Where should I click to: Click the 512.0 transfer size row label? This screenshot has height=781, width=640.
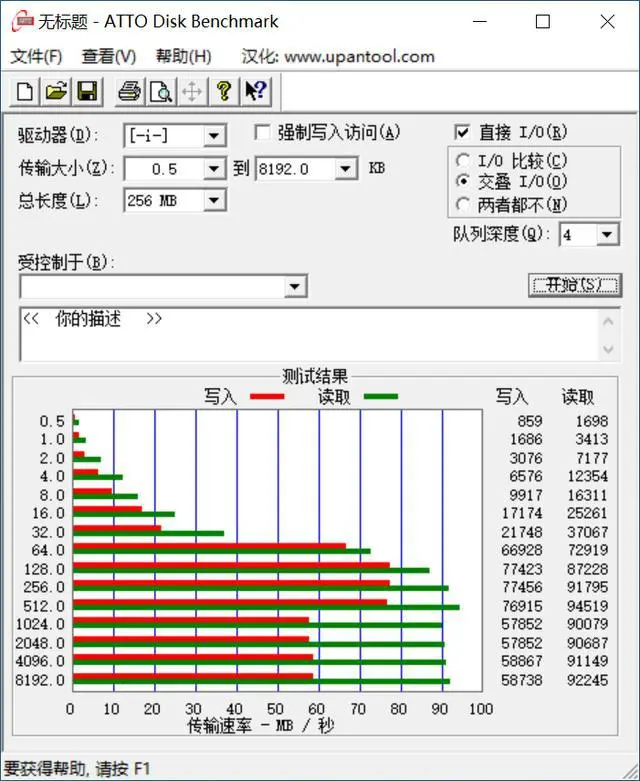(x=44, y=606)
